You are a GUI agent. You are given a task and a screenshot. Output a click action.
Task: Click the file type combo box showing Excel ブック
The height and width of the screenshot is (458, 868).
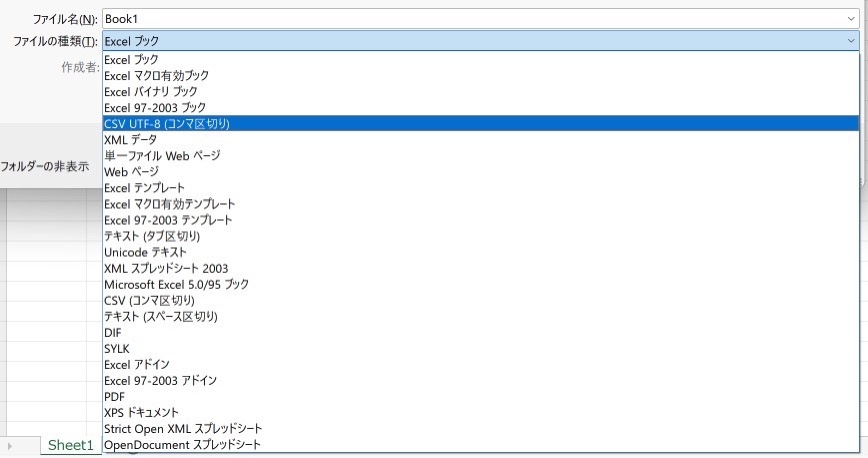coord(480,41)
